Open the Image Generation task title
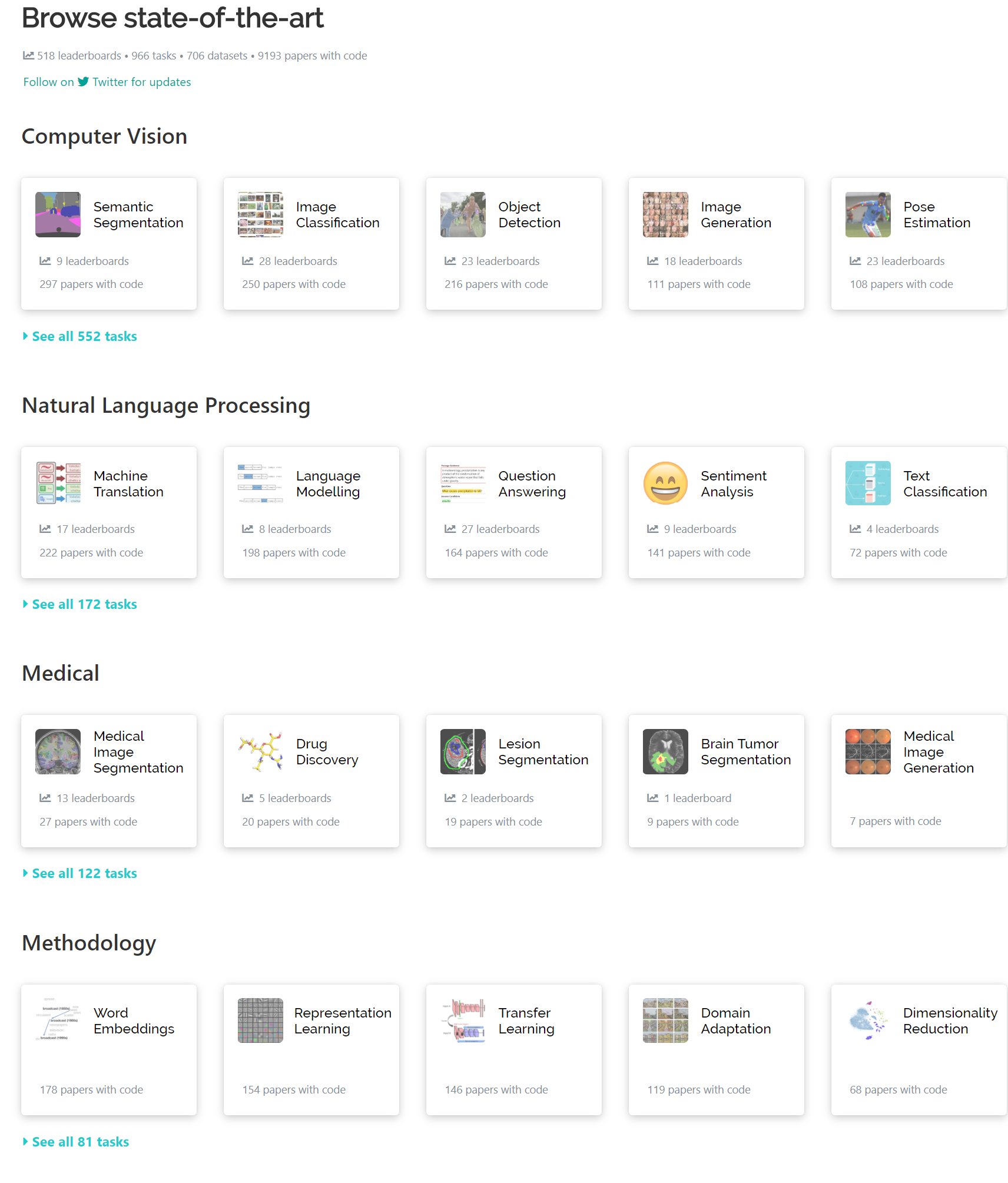This screenshot has height=1183, width=1008. click(736, 214)
